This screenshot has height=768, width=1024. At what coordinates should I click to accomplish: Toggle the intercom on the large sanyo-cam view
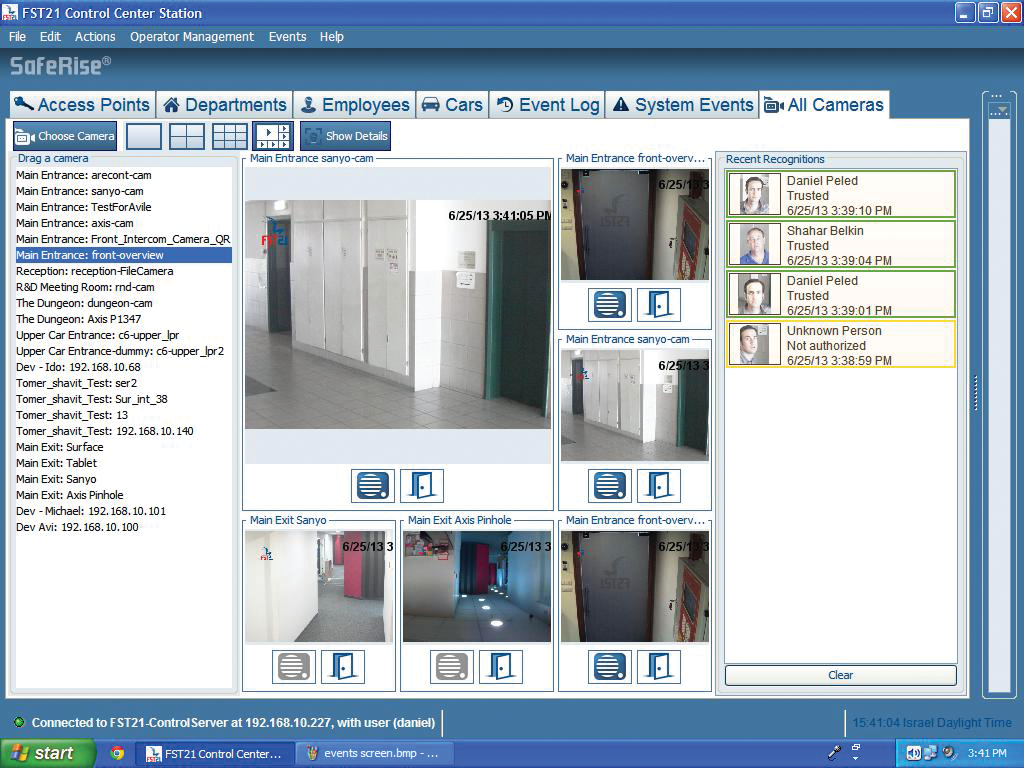(373, 485)
